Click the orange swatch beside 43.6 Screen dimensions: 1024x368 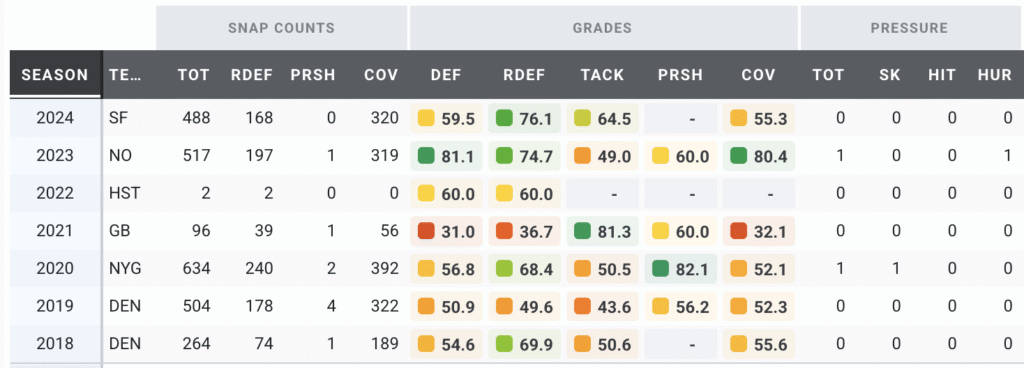tap(581, 307)
